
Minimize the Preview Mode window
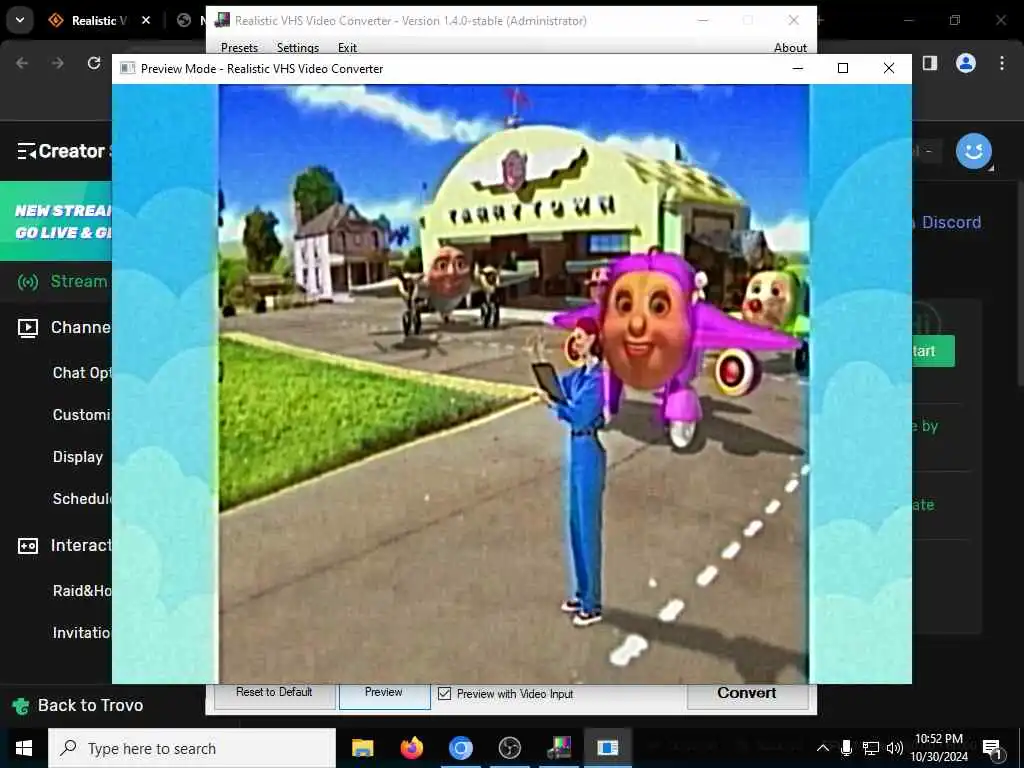point(797,69)
